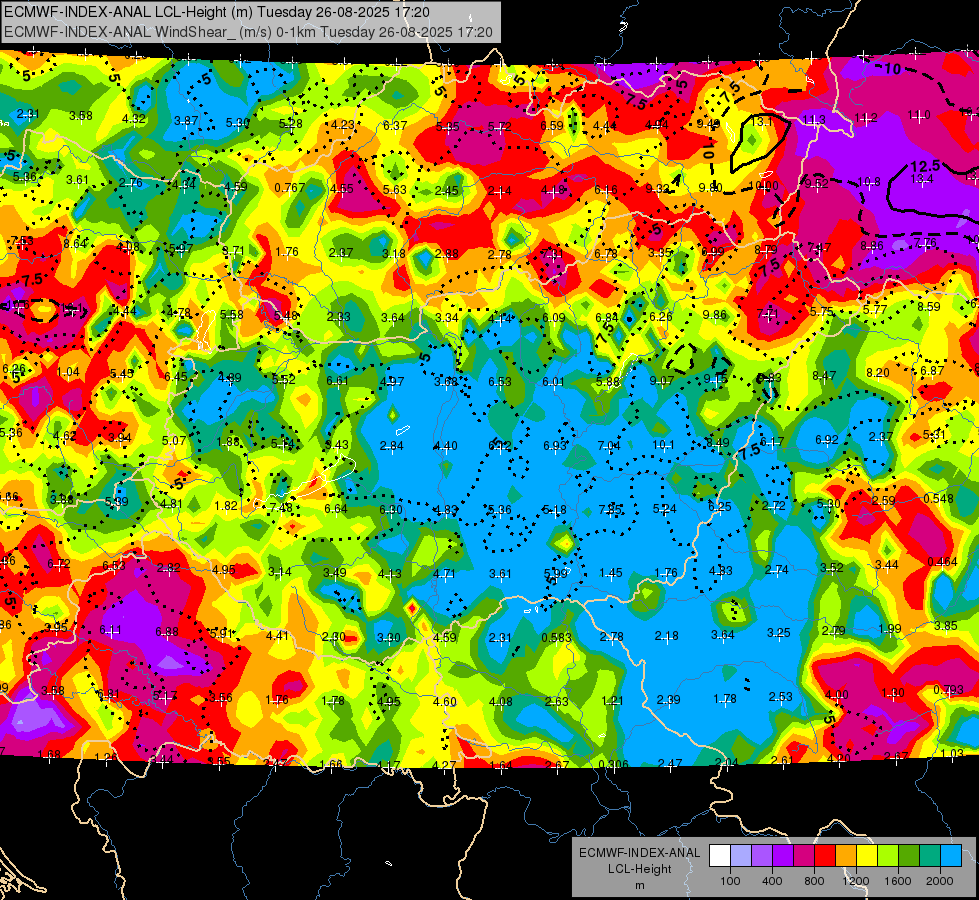
Task: Click the dark green legend swatch
Action: pos(908,855)
